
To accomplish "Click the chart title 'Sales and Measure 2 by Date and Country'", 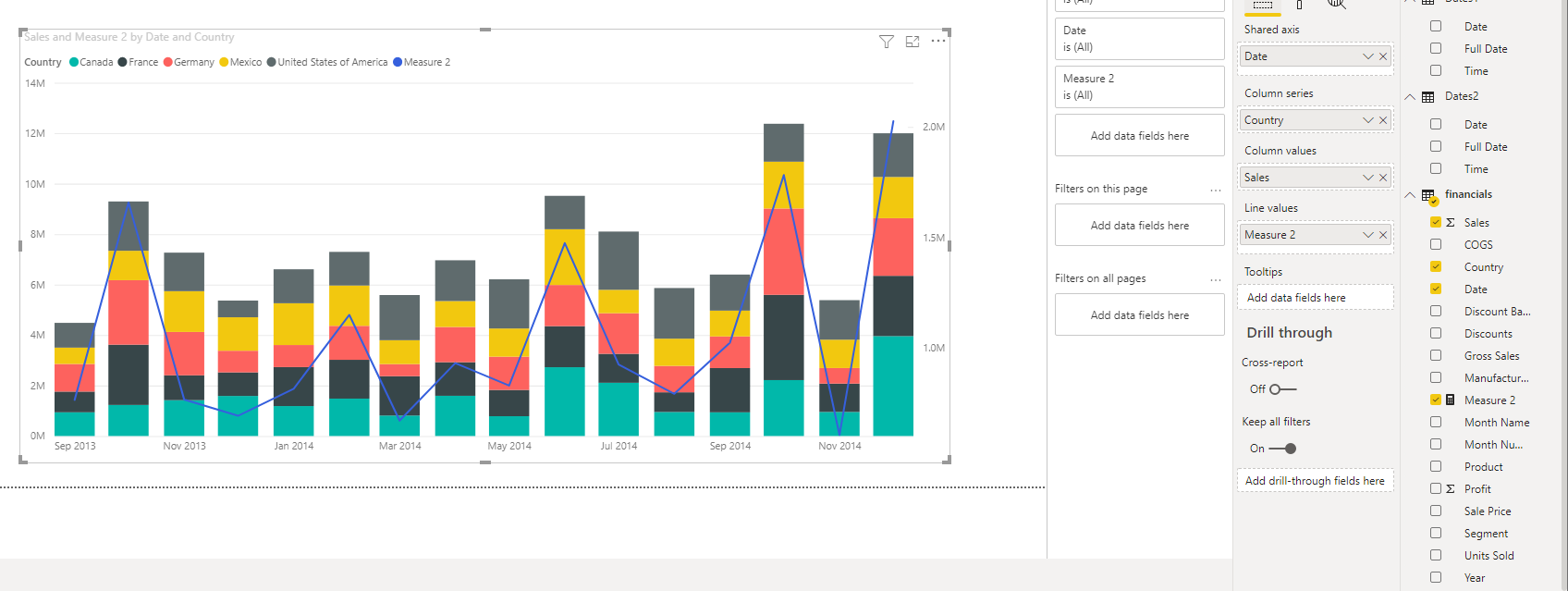I will [129, 37].
